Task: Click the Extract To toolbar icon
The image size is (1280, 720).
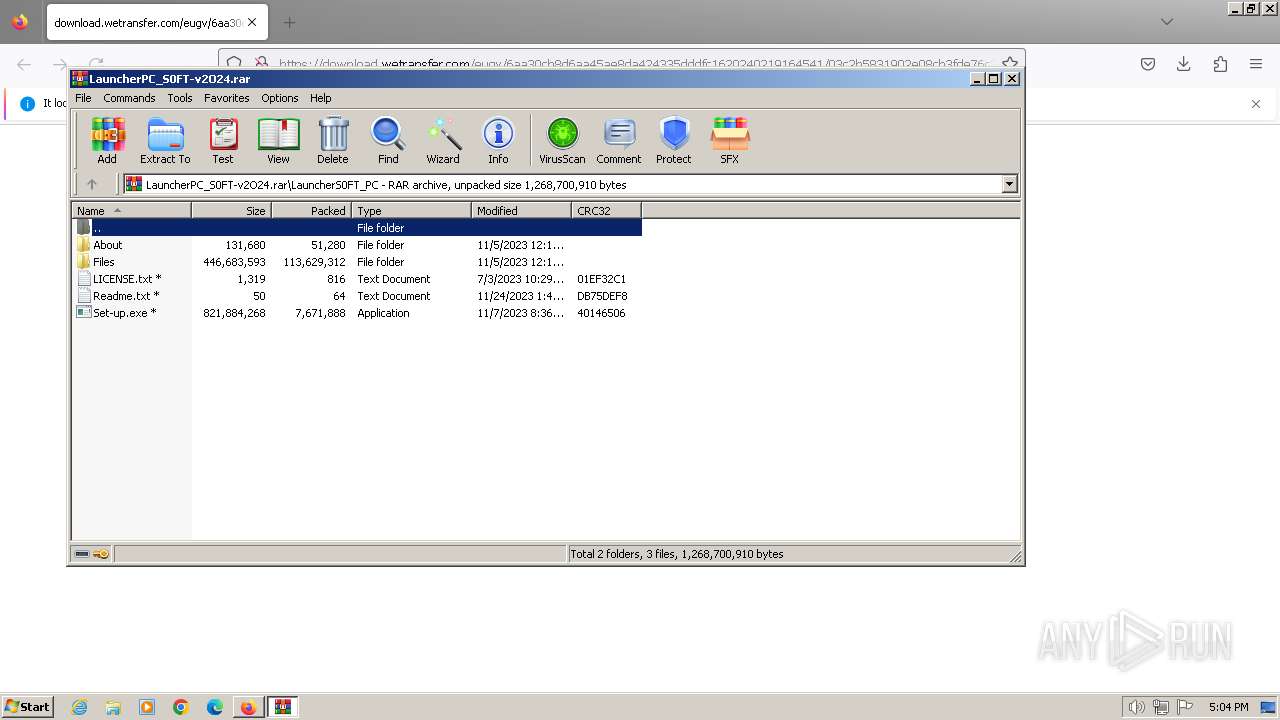Action: pyautogui.click(x=165, y=140)
